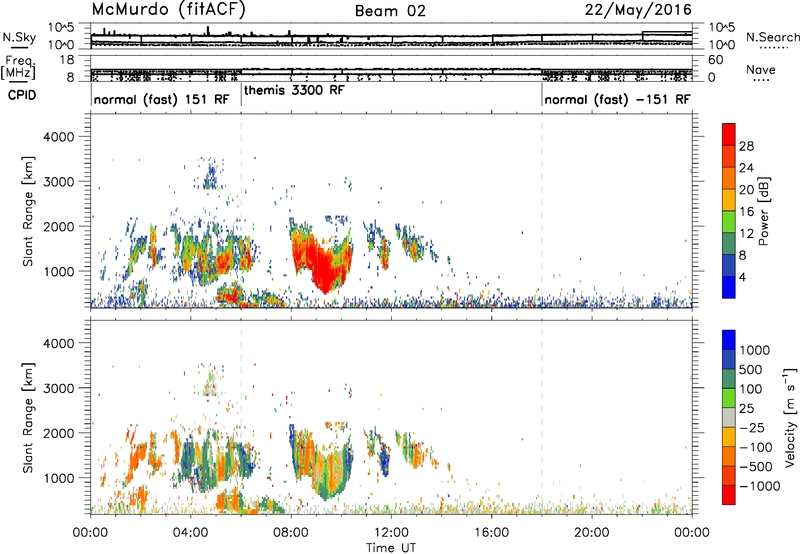This screenshot has width=800, height=554.
Task: Click the yellow Power colorbar segment between 16 and 20
Action: pyautogui.click(x=729, y=200)
